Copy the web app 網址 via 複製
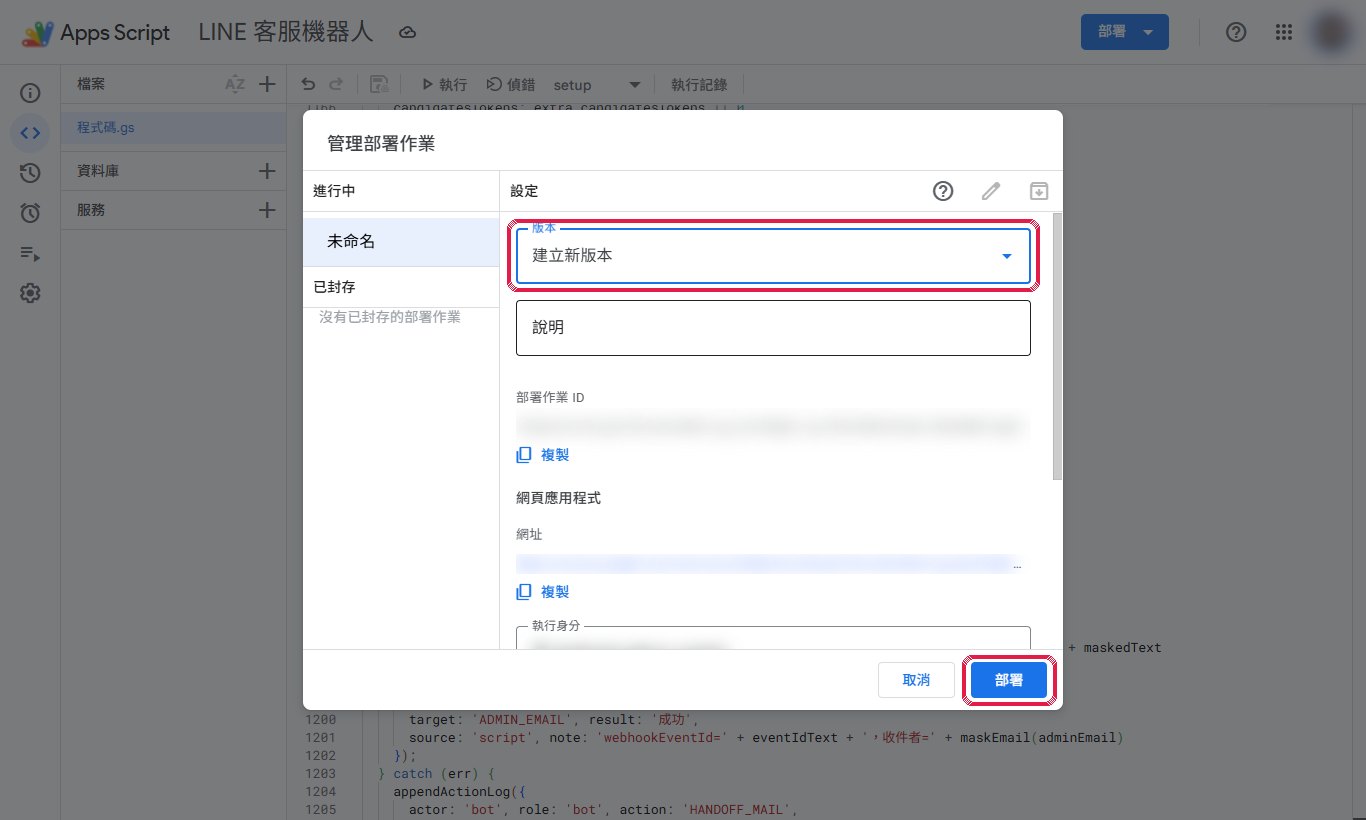This screenshot has width=1366, height=820. 543,591
